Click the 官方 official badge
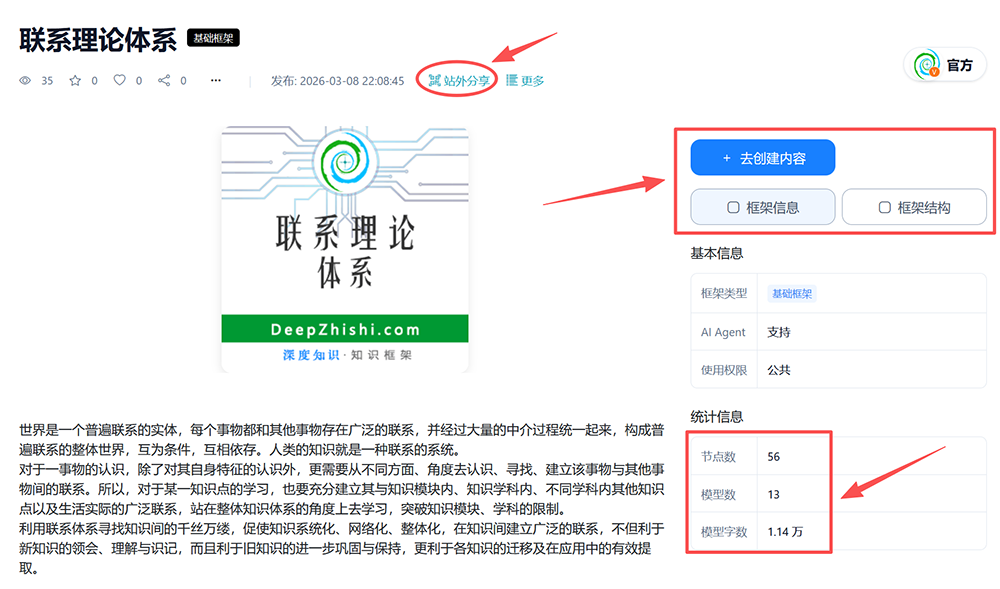 point(945,65)
